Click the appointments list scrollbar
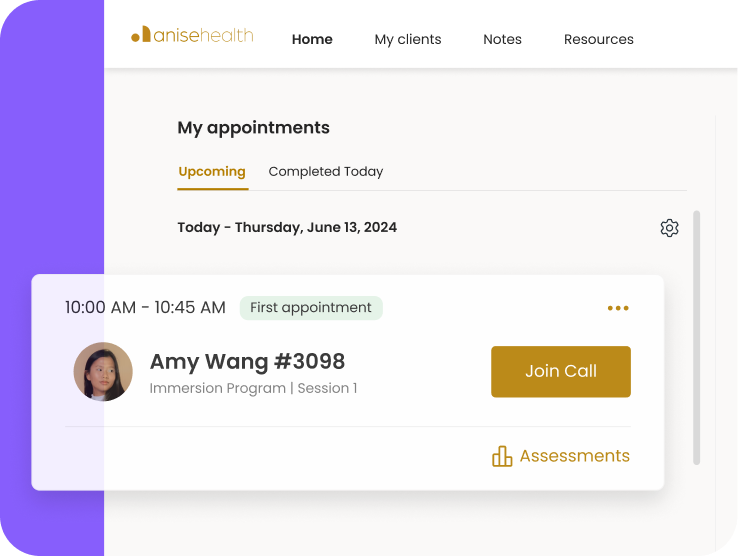This screenshot has height=556, width=738. pos(697,338)
